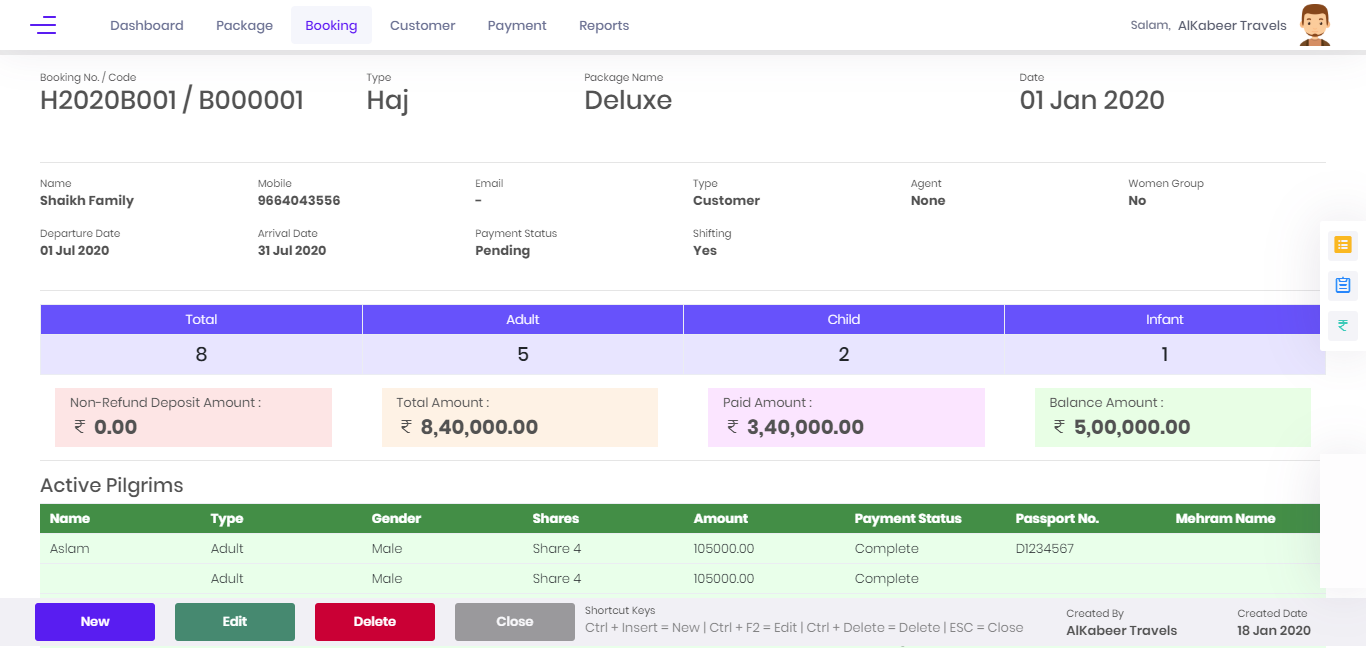Click the green Edit button
The image size is (1366, 648).
(235, 621)
